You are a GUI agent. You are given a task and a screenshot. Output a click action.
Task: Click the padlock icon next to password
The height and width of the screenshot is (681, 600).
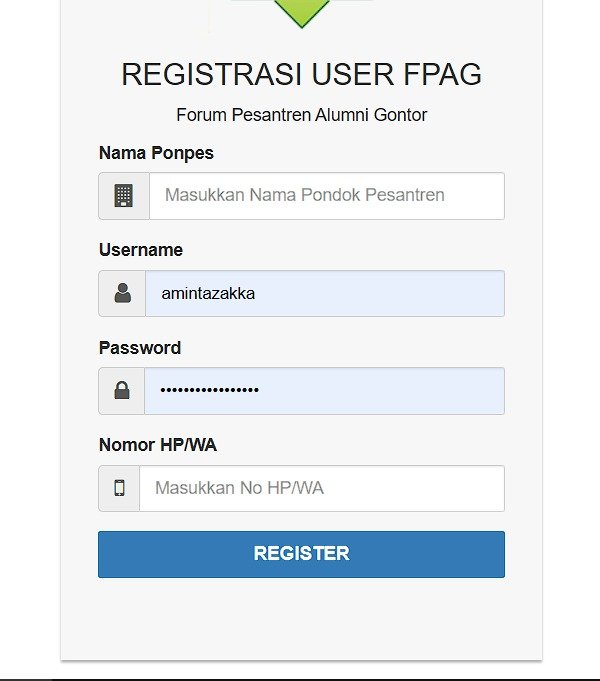[122, 391]
